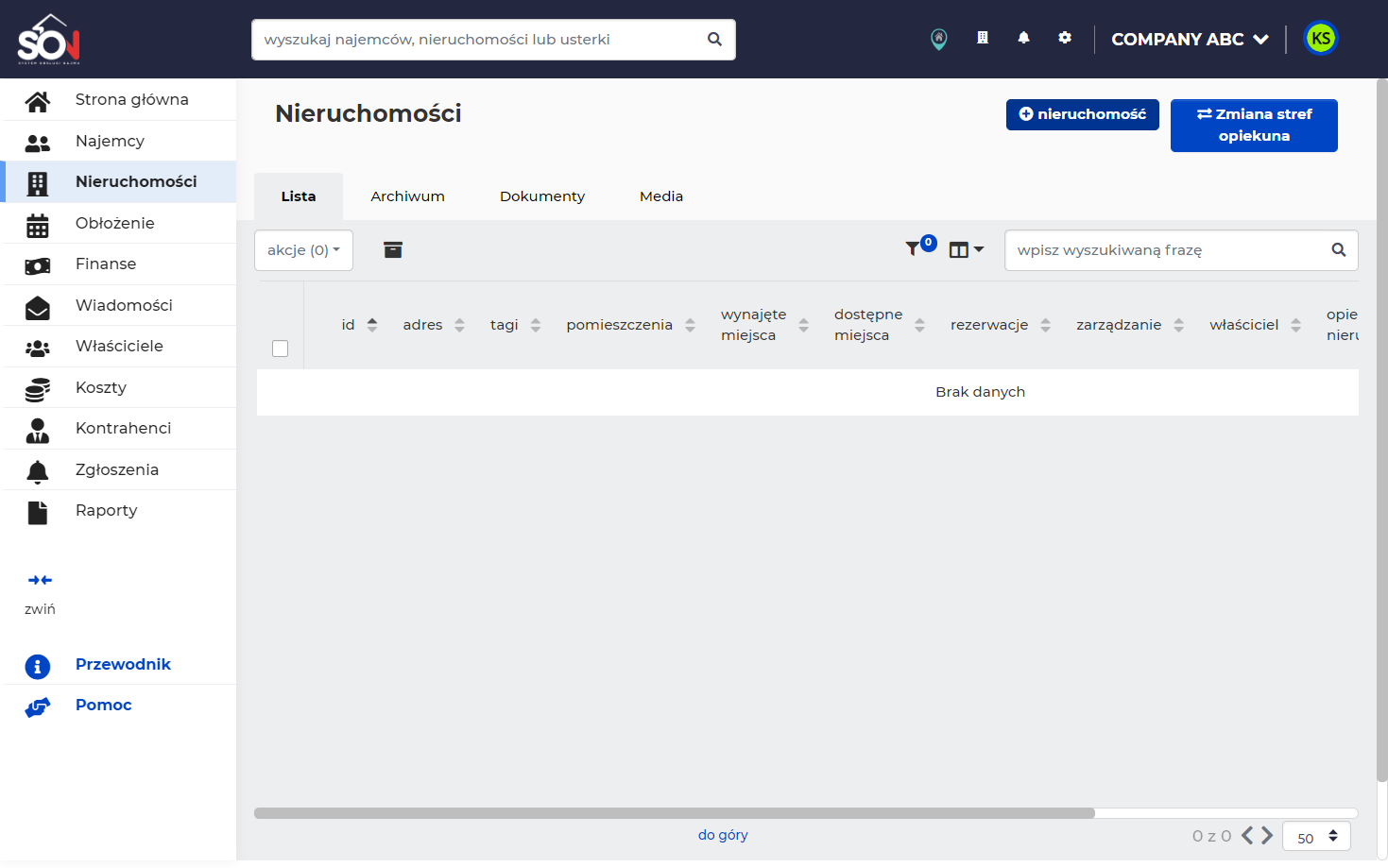This screenshot has height=868, width=1388.
Task: Open the column visibility dropdown
Action: [966, 249]
